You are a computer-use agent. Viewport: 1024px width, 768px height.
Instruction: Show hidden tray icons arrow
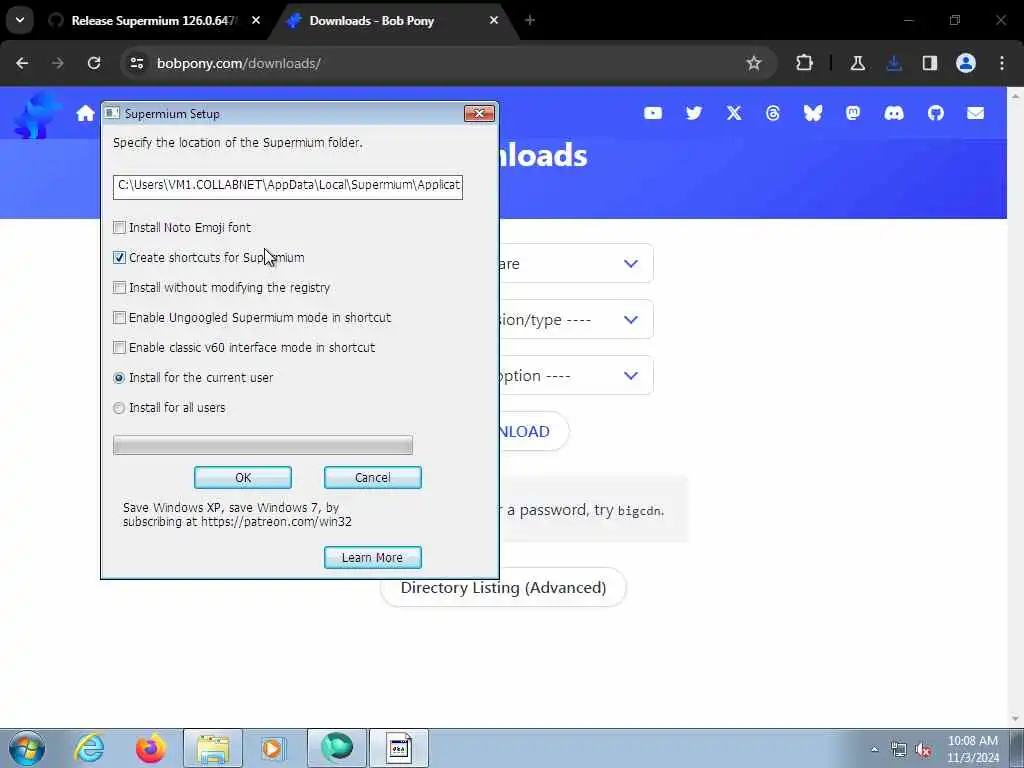point(874,749)
